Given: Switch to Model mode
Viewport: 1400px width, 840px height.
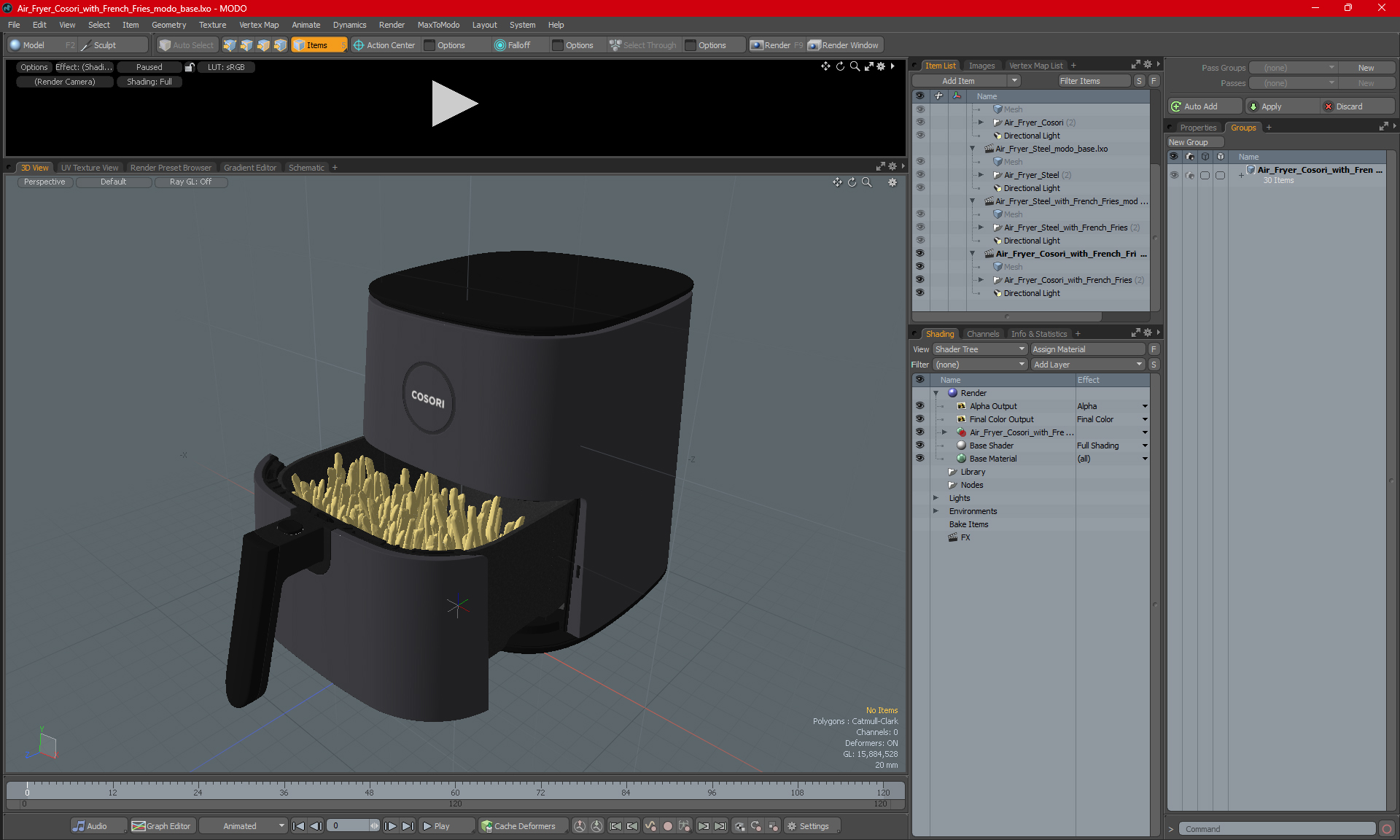Looking at the screenshot, I should point(33,45).
